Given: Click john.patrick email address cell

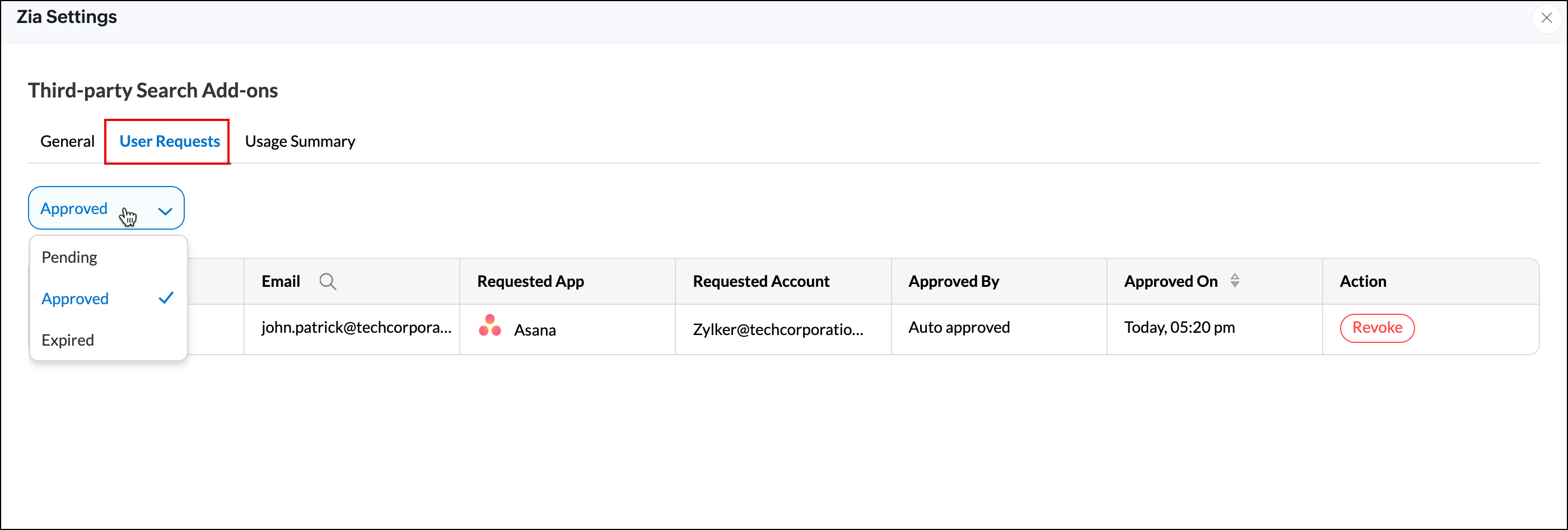Looking at the screenshot, I should tap(356, 328).
